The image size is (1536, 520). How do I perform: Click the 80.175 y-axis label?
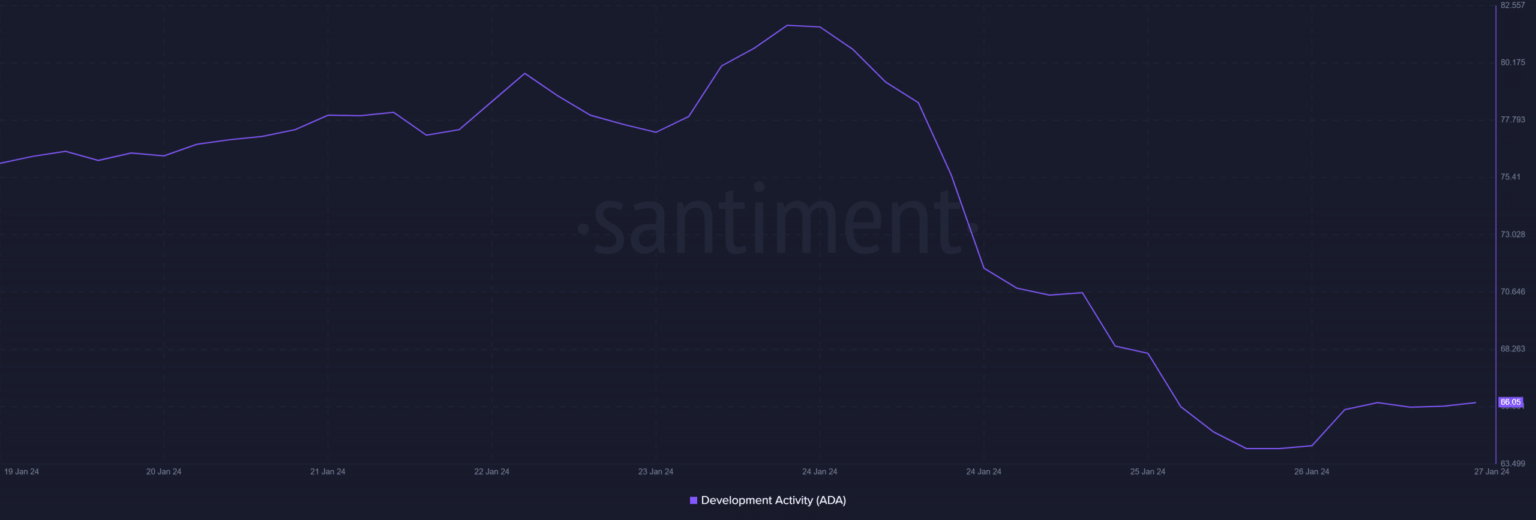(x=1512, y=62)
